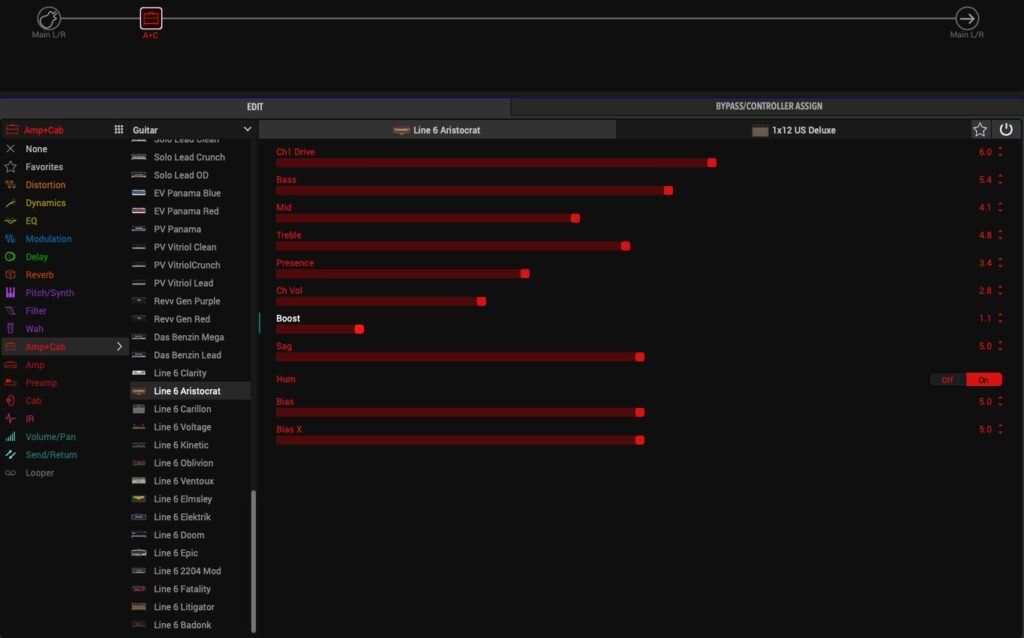Select the Looper category
The width and height of the screenshot is (1024, 638).
[x=40, y=473]
